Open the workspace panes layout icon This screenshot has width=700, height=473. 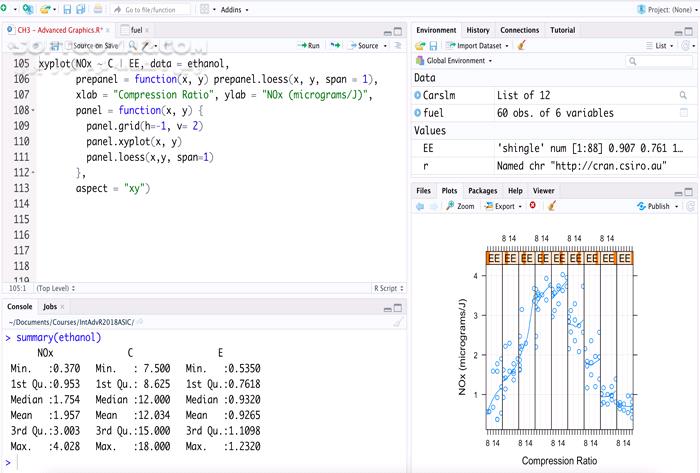click(x=204, y=9)
